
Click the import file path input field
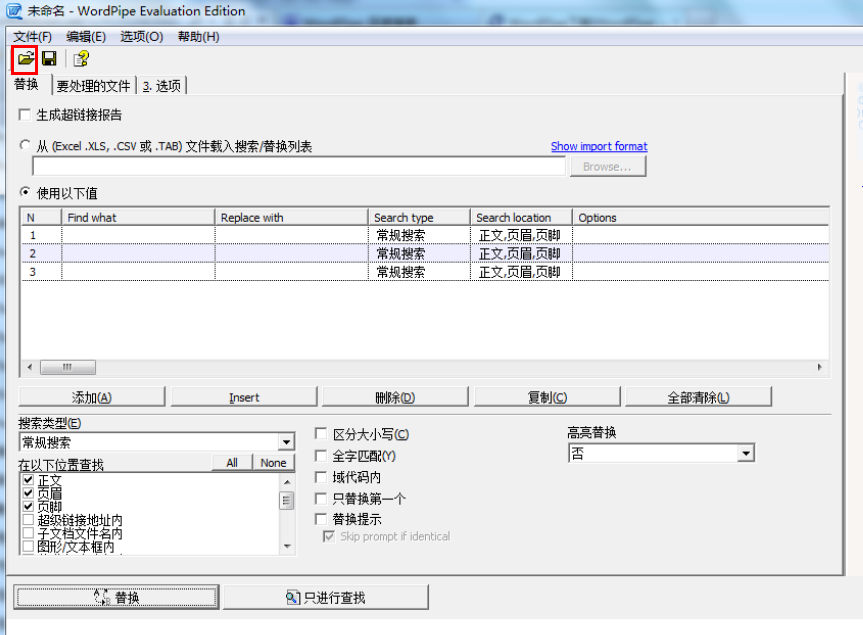[x=299, y=167]
